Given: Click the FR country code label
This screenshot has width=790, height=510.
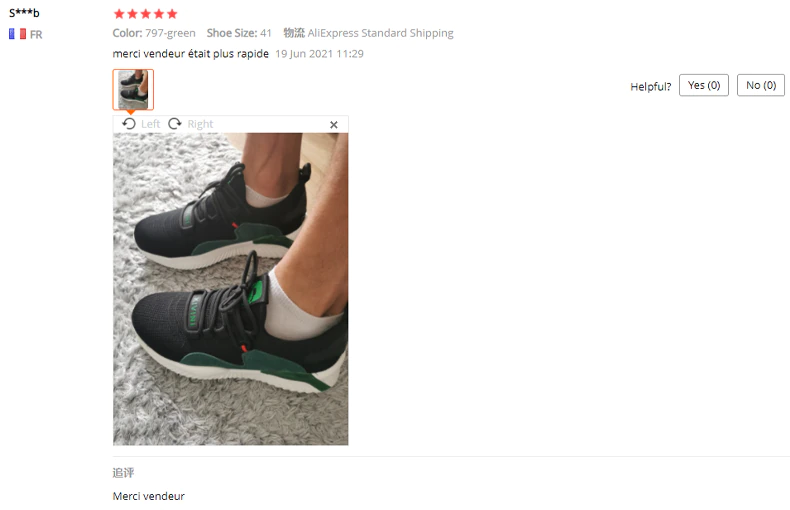Looking at the screenshot, I should coord(36,35).
